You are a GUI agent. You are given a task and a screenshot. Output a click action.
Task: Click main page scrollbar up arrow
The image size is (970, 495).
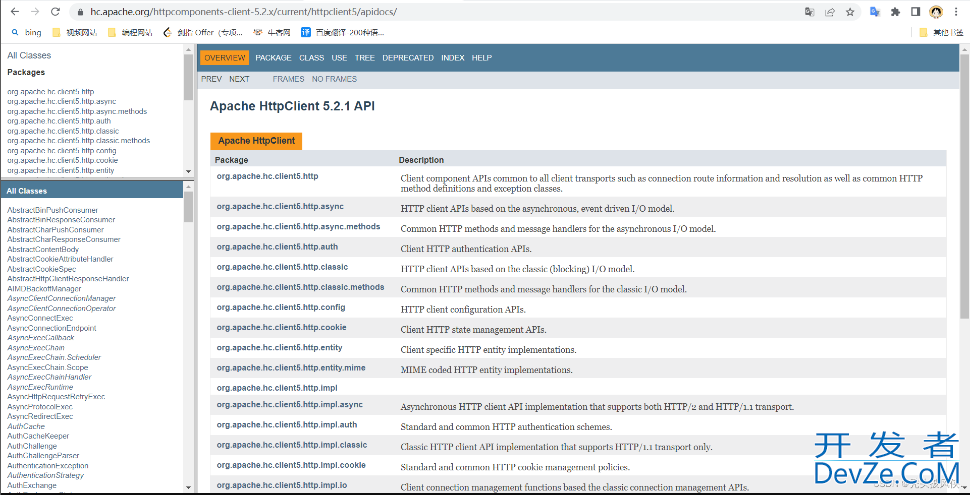[x=964, y=49]
